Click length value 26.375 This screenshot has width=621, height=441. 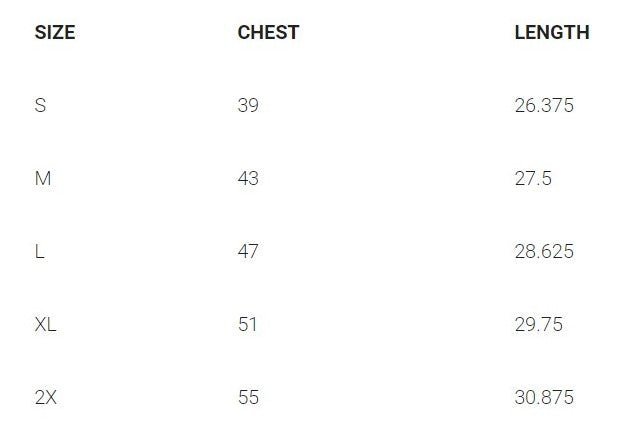544,105
